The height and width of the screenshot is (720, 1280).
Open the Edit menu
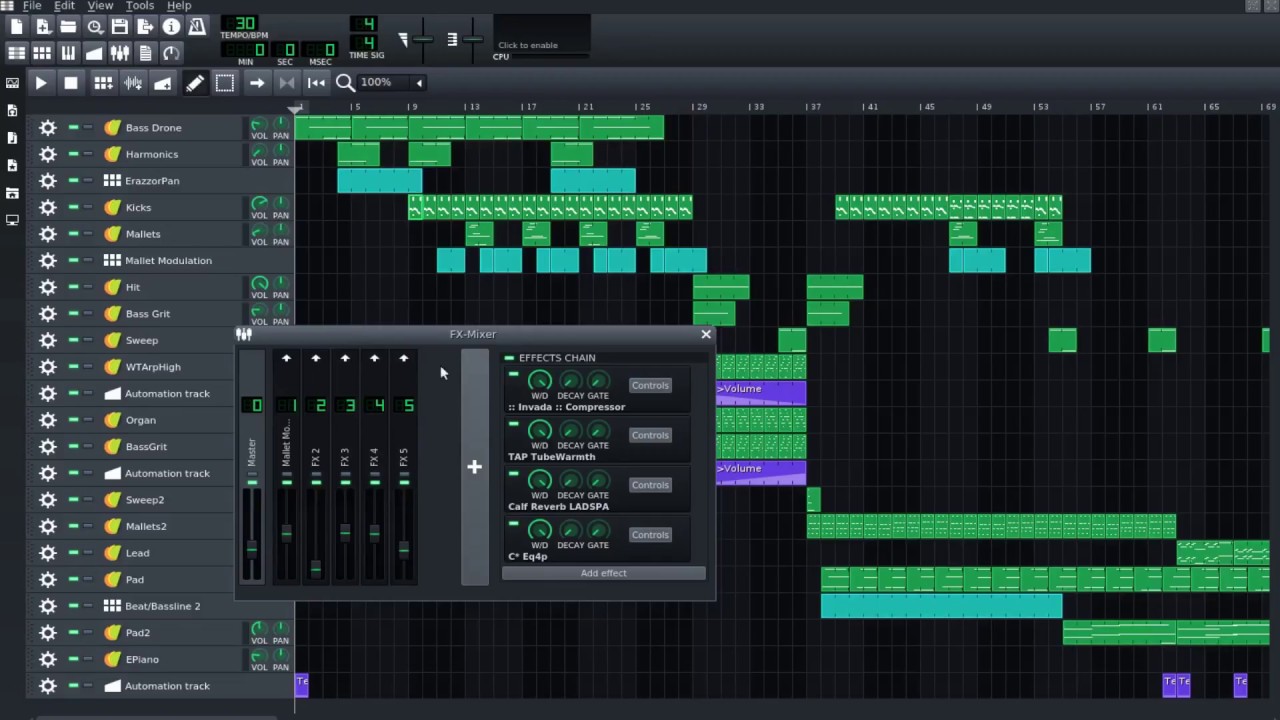[64, 6]
